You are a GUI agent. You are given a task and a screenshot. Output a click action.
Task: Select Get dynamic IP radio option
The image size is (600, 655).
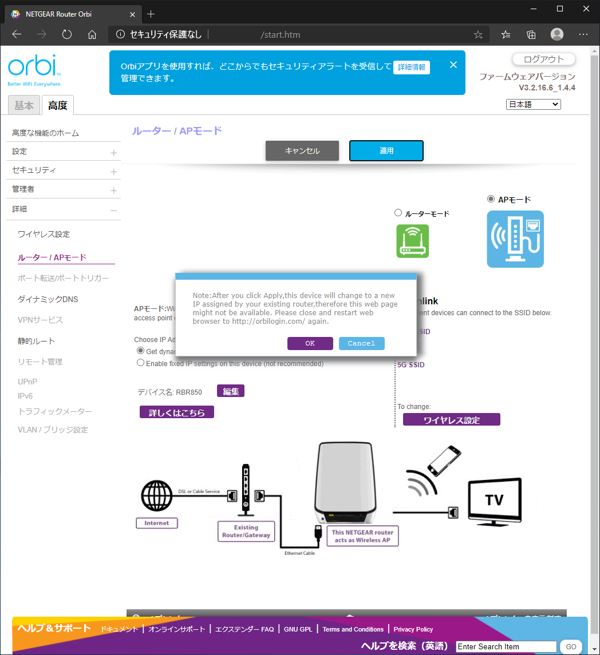141,350
